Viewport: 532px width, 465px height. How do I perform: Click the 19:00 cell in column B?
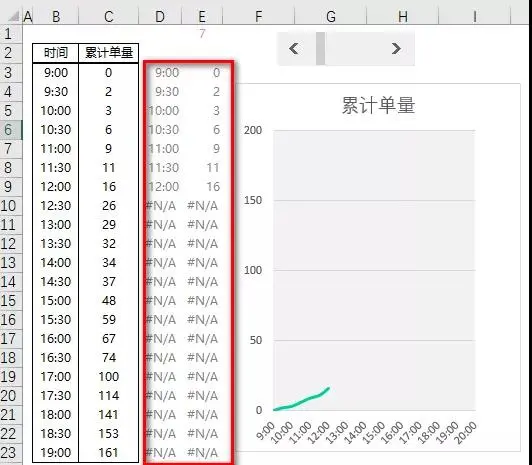[56, 452]
